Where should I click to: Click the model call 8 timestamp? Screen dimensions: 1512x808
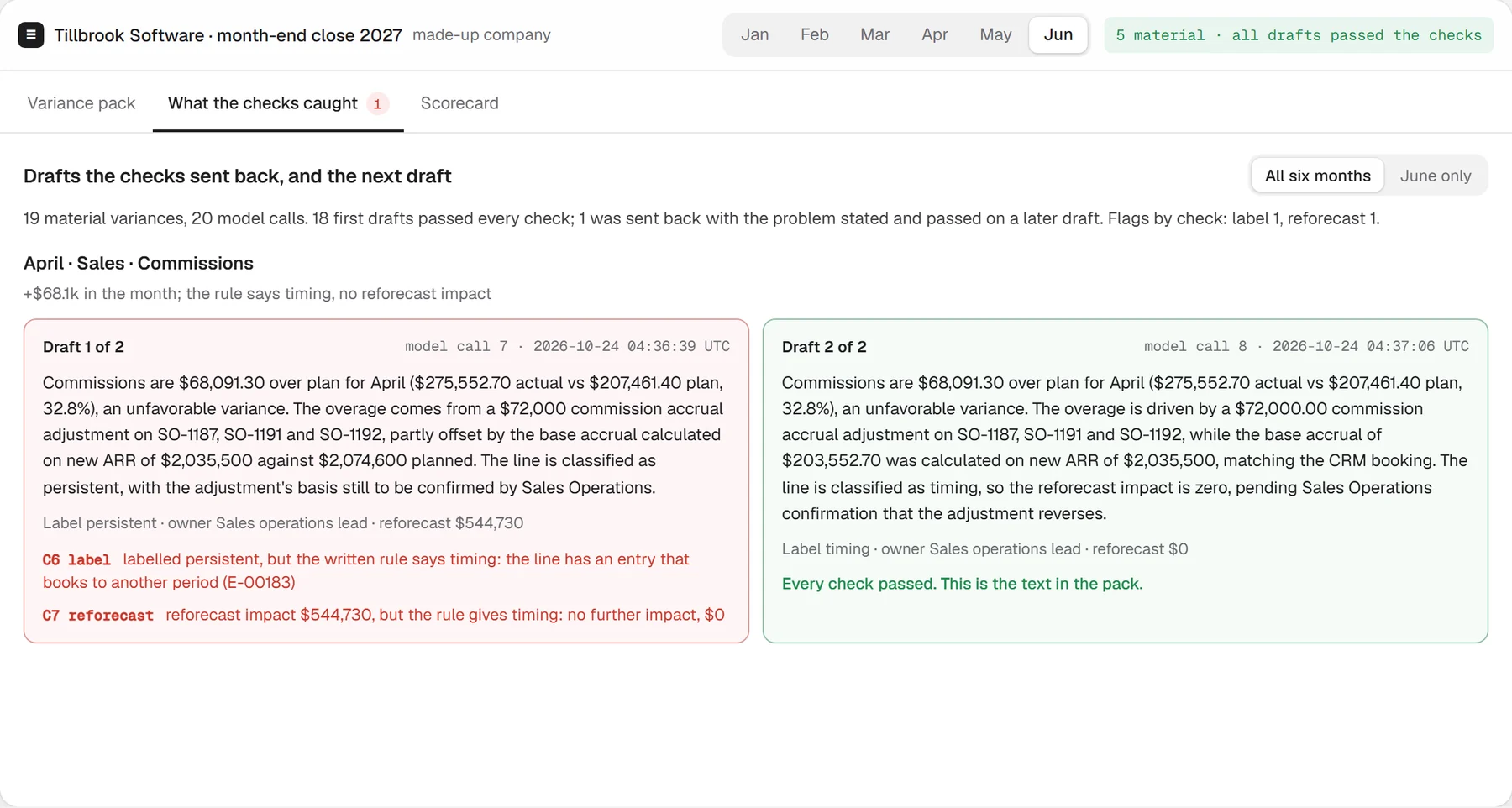pos(1306,346)
